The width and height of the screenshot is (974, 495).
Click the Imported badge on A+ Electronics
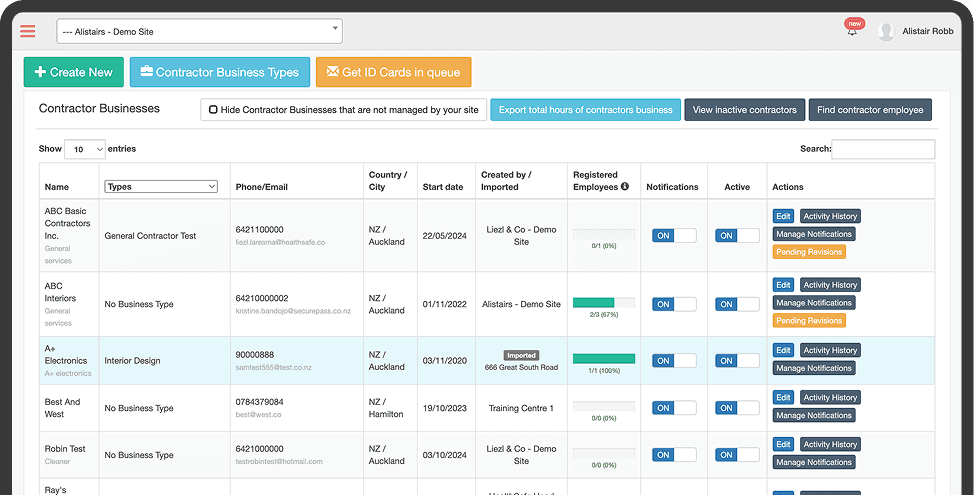click(x=521, y=356)
